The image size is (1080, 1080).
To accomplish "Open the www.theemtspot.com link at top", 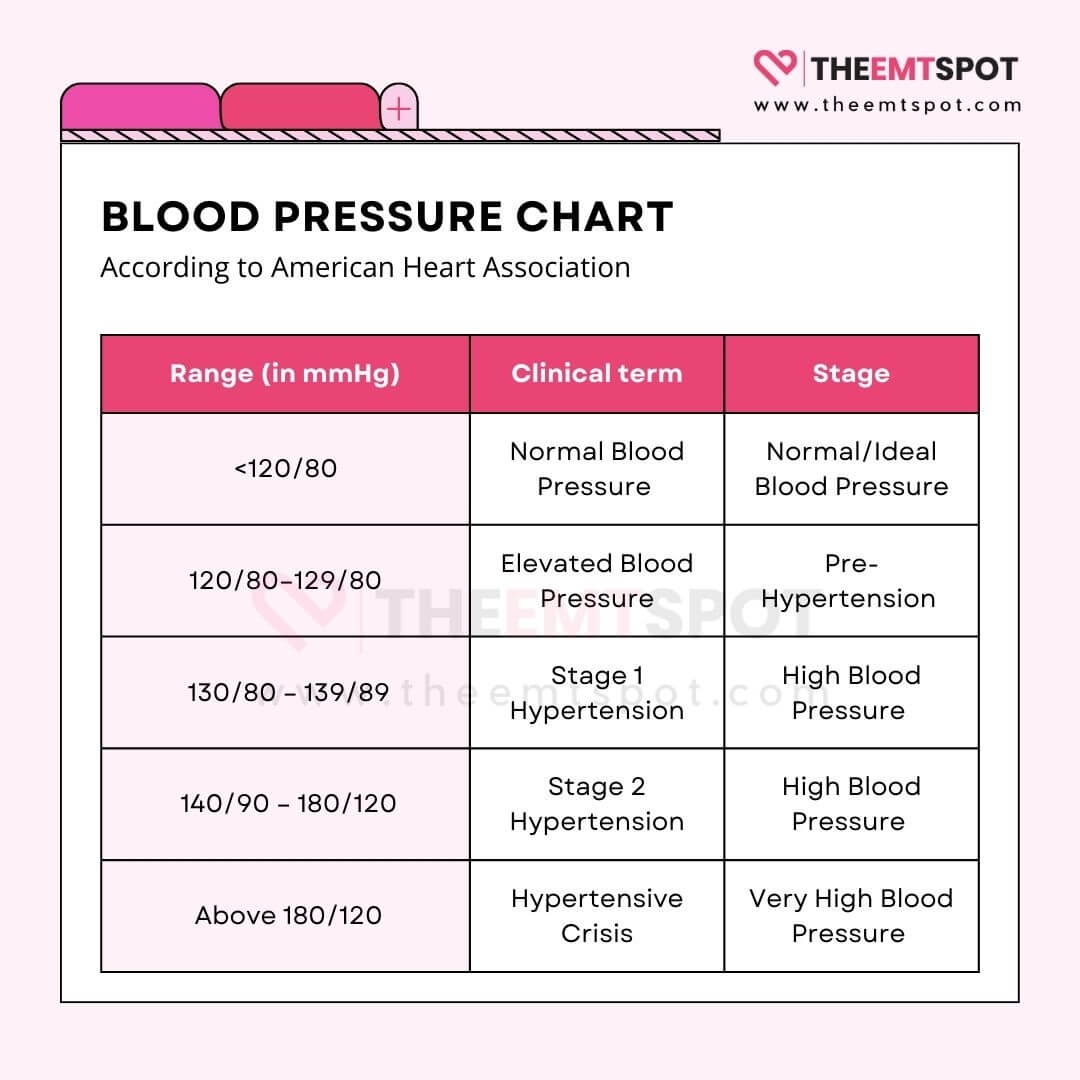I will pos(888,105).
